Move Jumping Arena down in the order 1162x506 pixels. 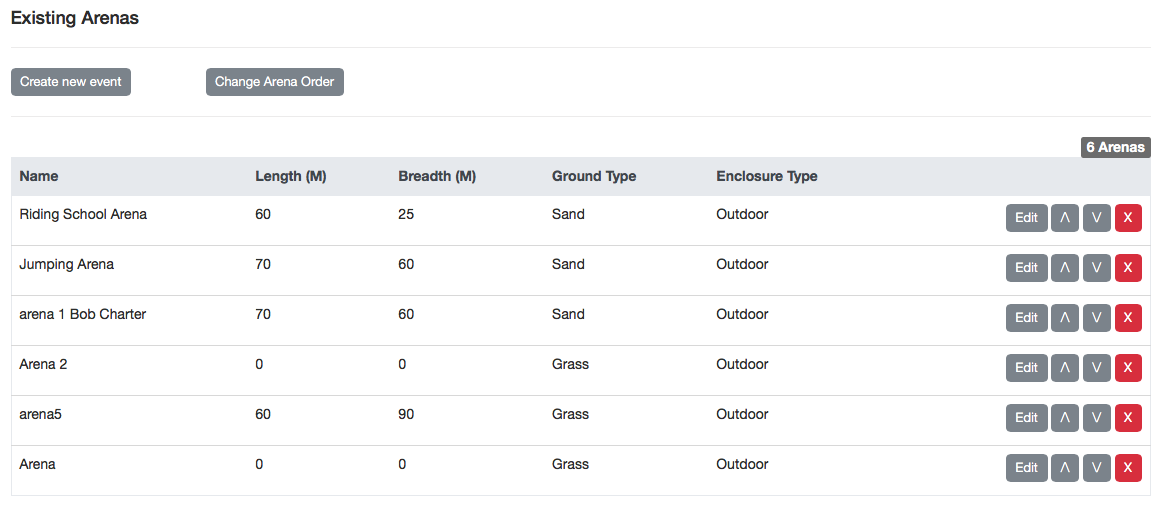pos(1096,268)
